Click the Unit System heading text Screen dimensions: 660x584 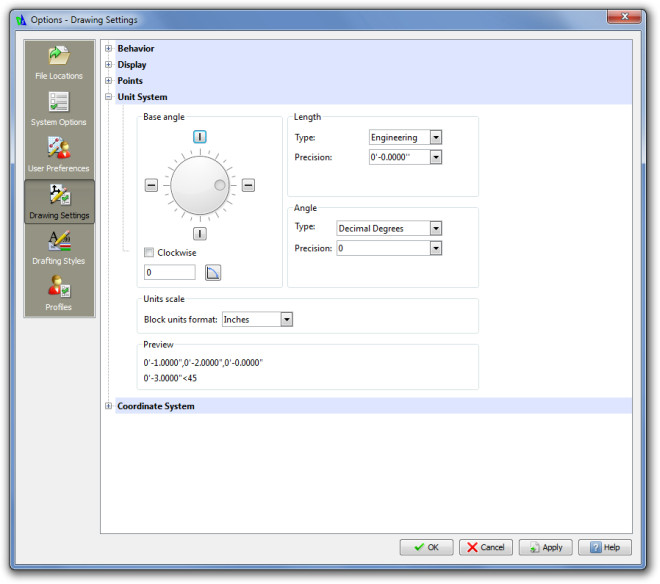click(x=142, y=97)
